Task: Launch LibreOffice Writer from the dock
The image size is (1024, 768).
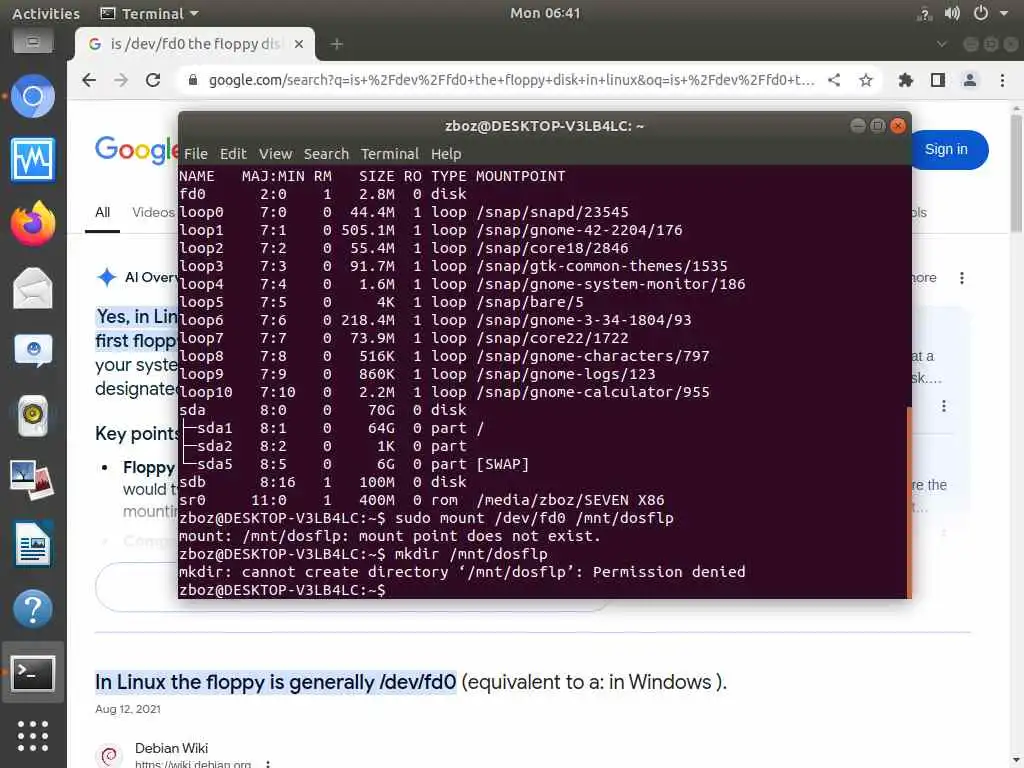Action: (x=33, y=543)
